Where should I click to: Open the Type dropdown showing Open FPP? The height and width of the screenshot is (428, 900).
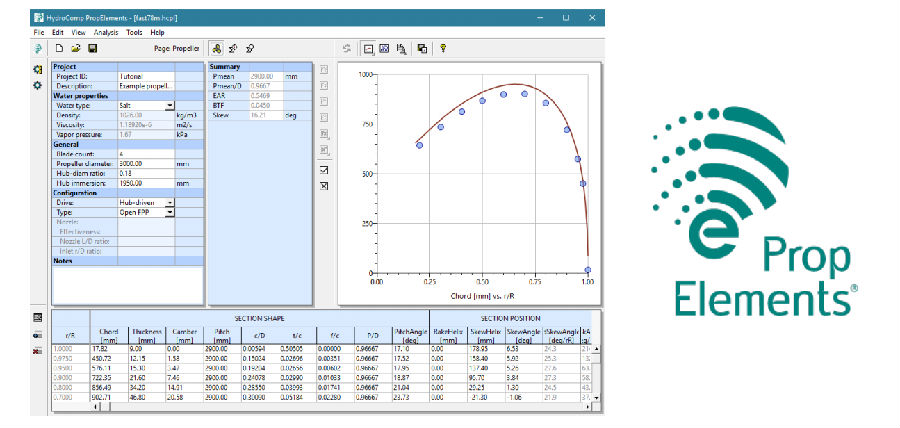pyautogui.click(x=170, y=212)
